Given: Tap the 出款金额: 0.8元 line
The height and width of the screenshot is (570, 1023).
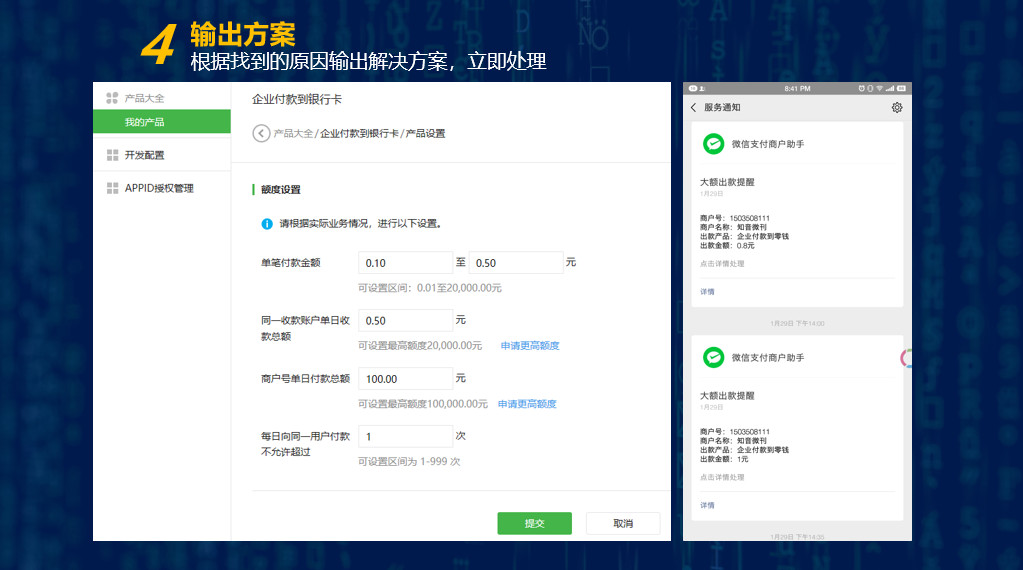Looking at the screenshot, I should [727, 246].
